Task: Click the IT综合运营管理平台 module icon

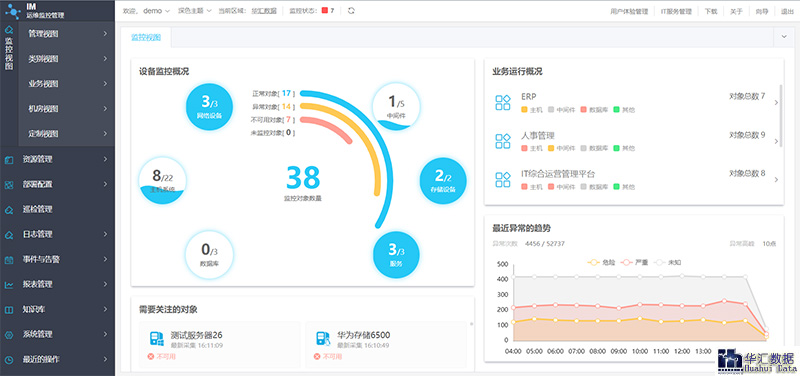Action: (503, 180)
